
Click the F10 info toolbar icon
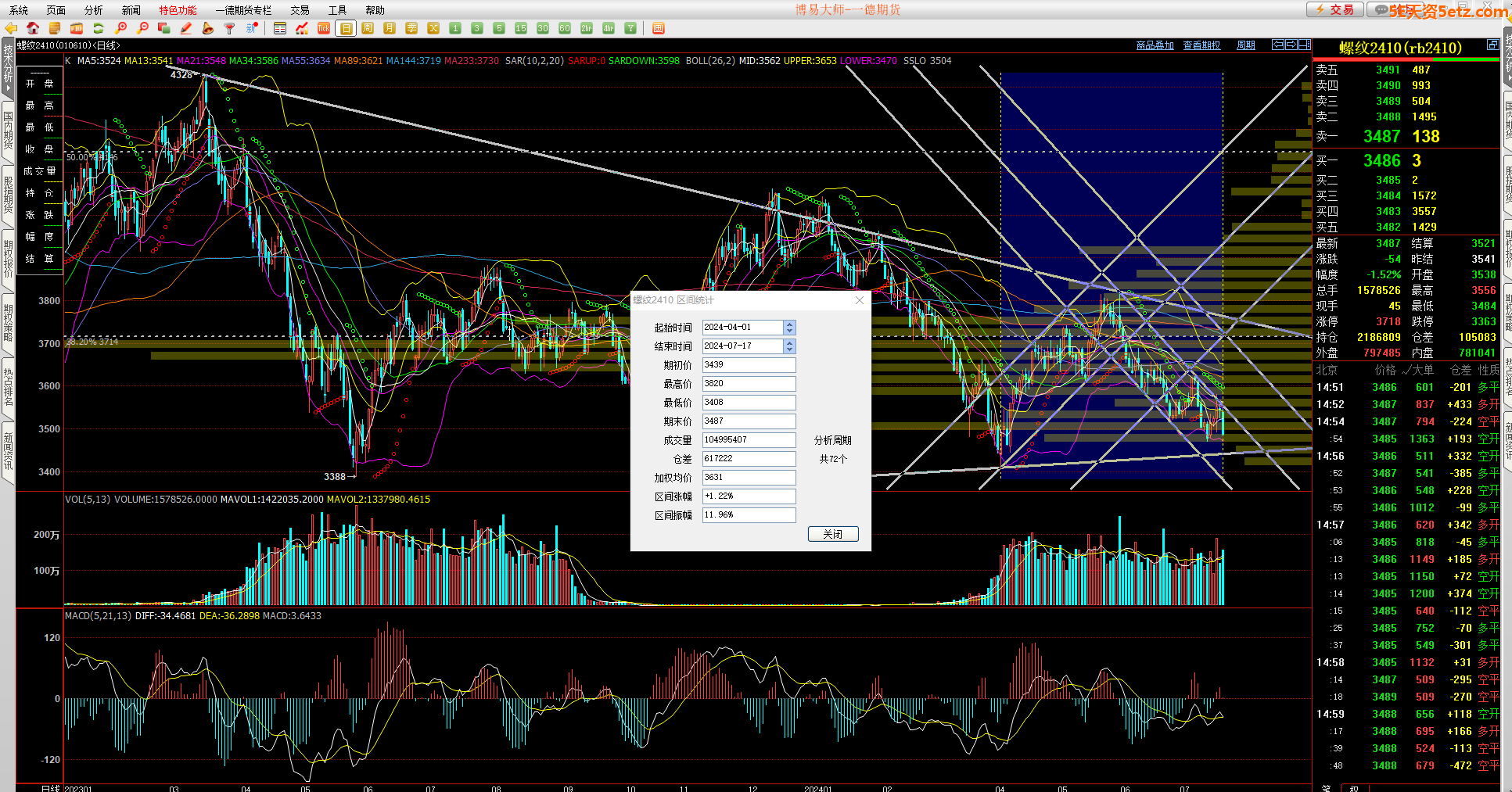coord(77,28)
